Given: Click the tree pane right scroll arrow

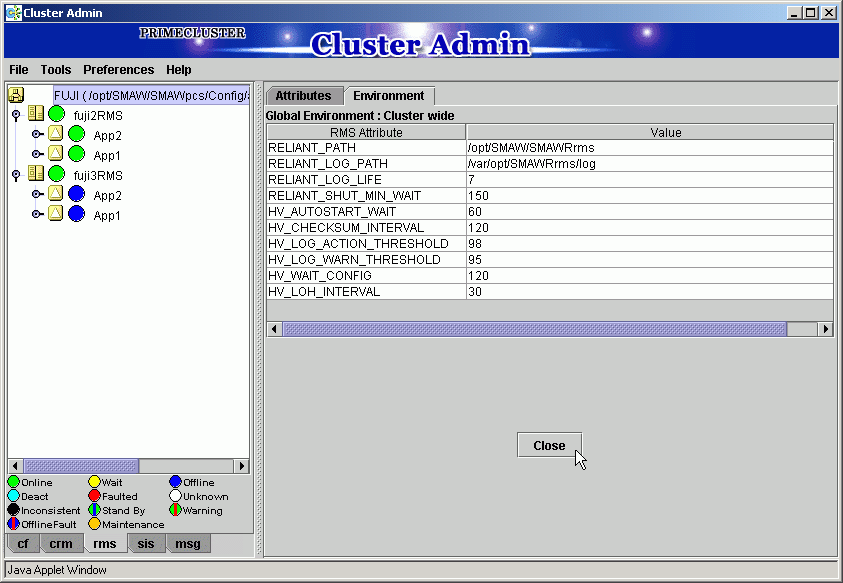Looking at the screenshot, I should point(241,466).
